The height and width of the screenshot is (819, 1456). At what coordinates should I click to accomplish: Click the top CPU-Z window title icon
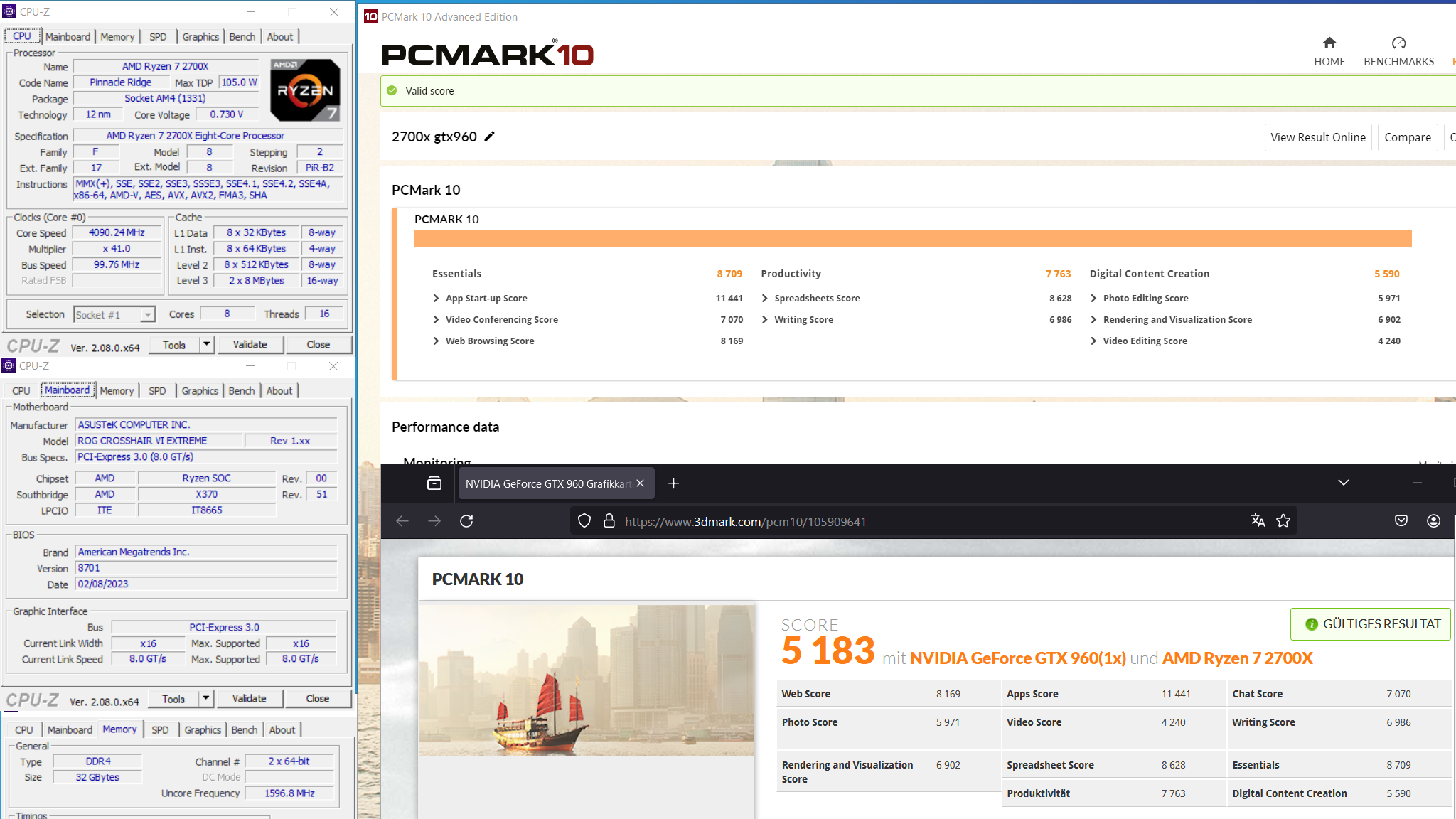tap(9, 11)
